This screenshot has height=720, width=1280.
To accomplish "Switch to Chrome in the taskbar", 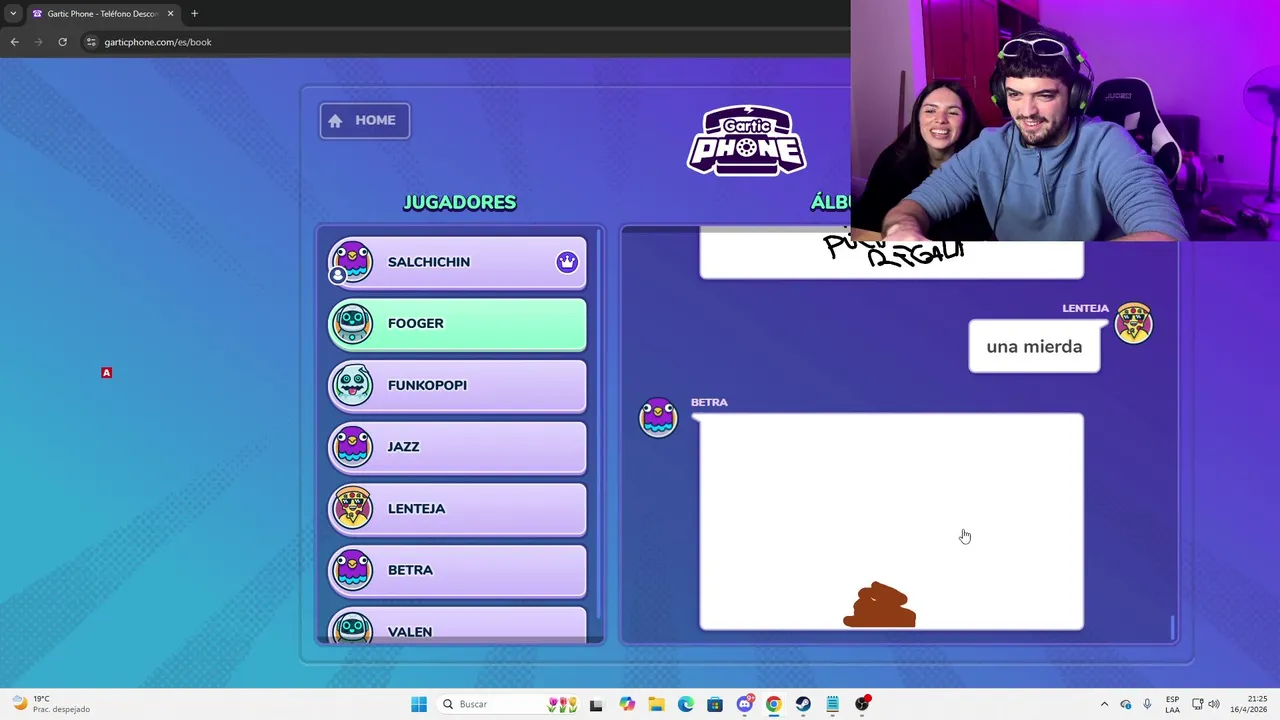I will 773,704.
